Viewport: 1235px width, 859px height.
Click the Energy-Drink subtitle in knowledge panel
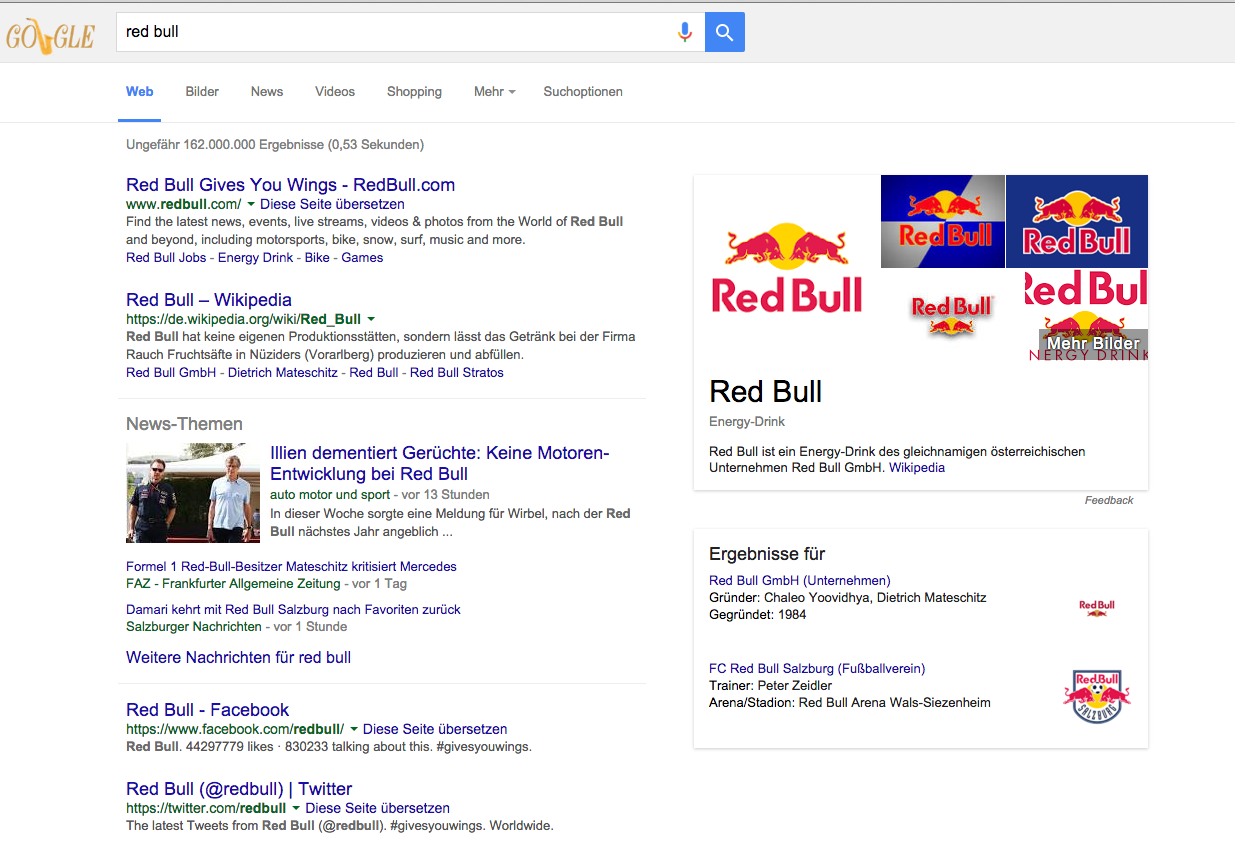pyautogui.click(x=747, y=422)
